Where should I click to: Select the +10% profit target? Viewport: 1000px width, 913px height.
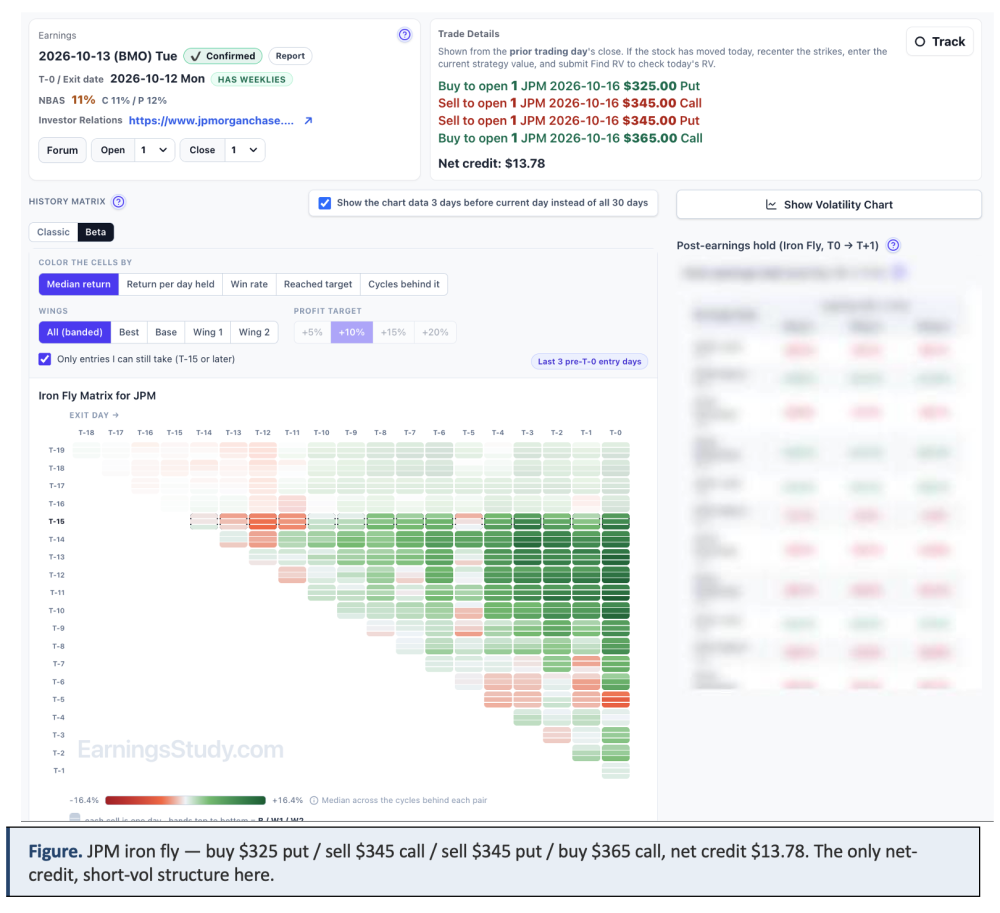pos(351,332)
